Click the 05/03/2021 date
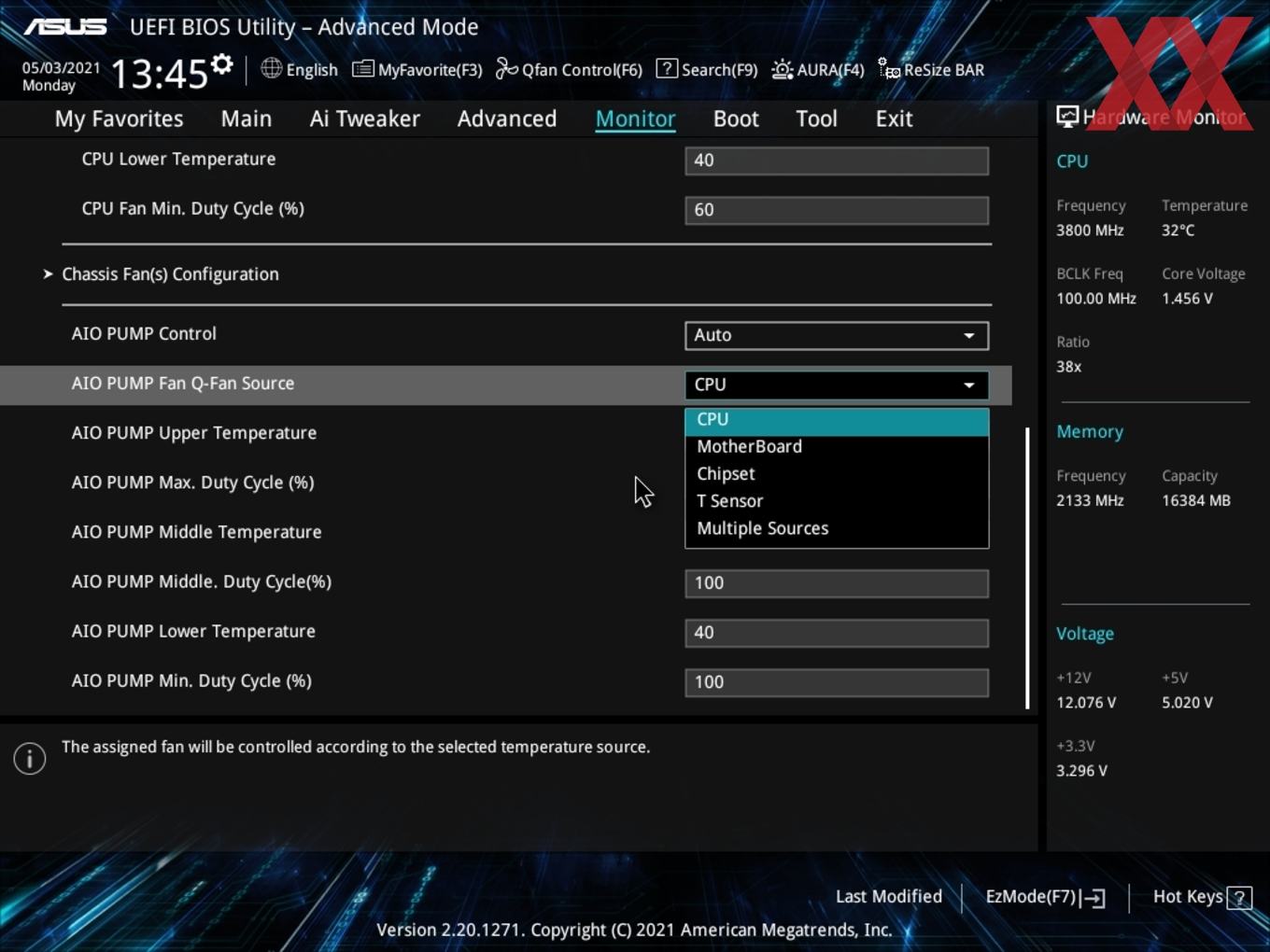The height and width of the screenshot is (952, 1270). (x=61, y=68)
